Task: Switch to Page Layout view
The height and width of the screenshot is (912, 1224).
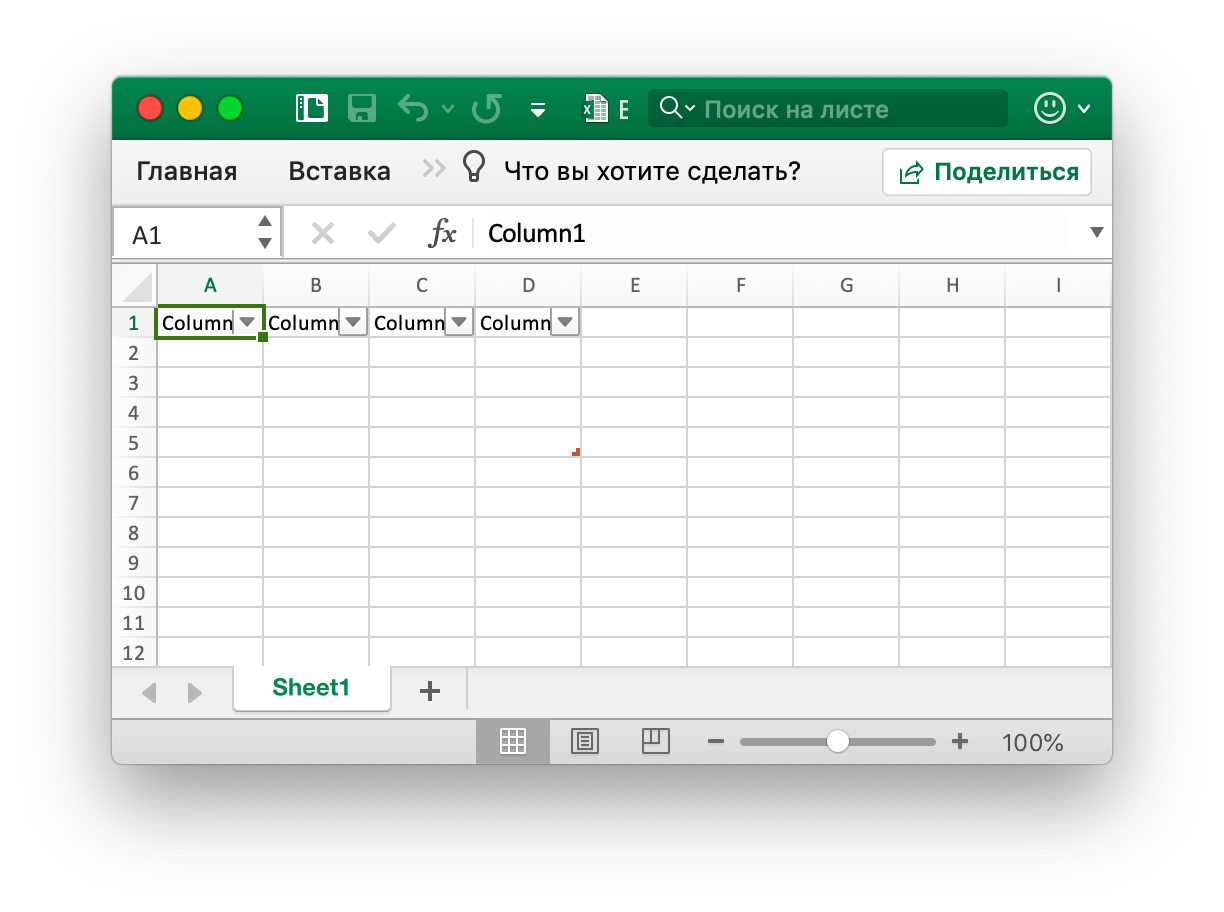Action: pos(585,741)
